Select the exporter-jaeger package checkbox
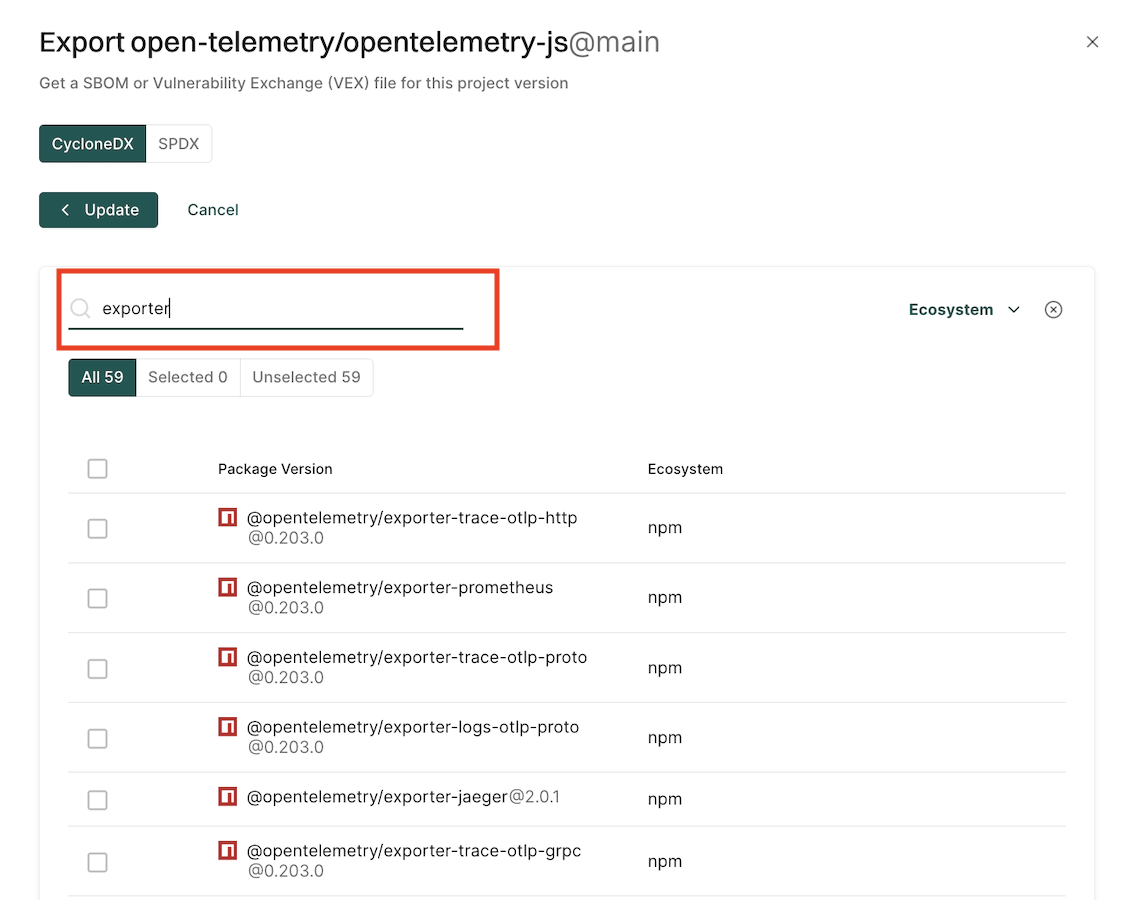 point(97,800)
